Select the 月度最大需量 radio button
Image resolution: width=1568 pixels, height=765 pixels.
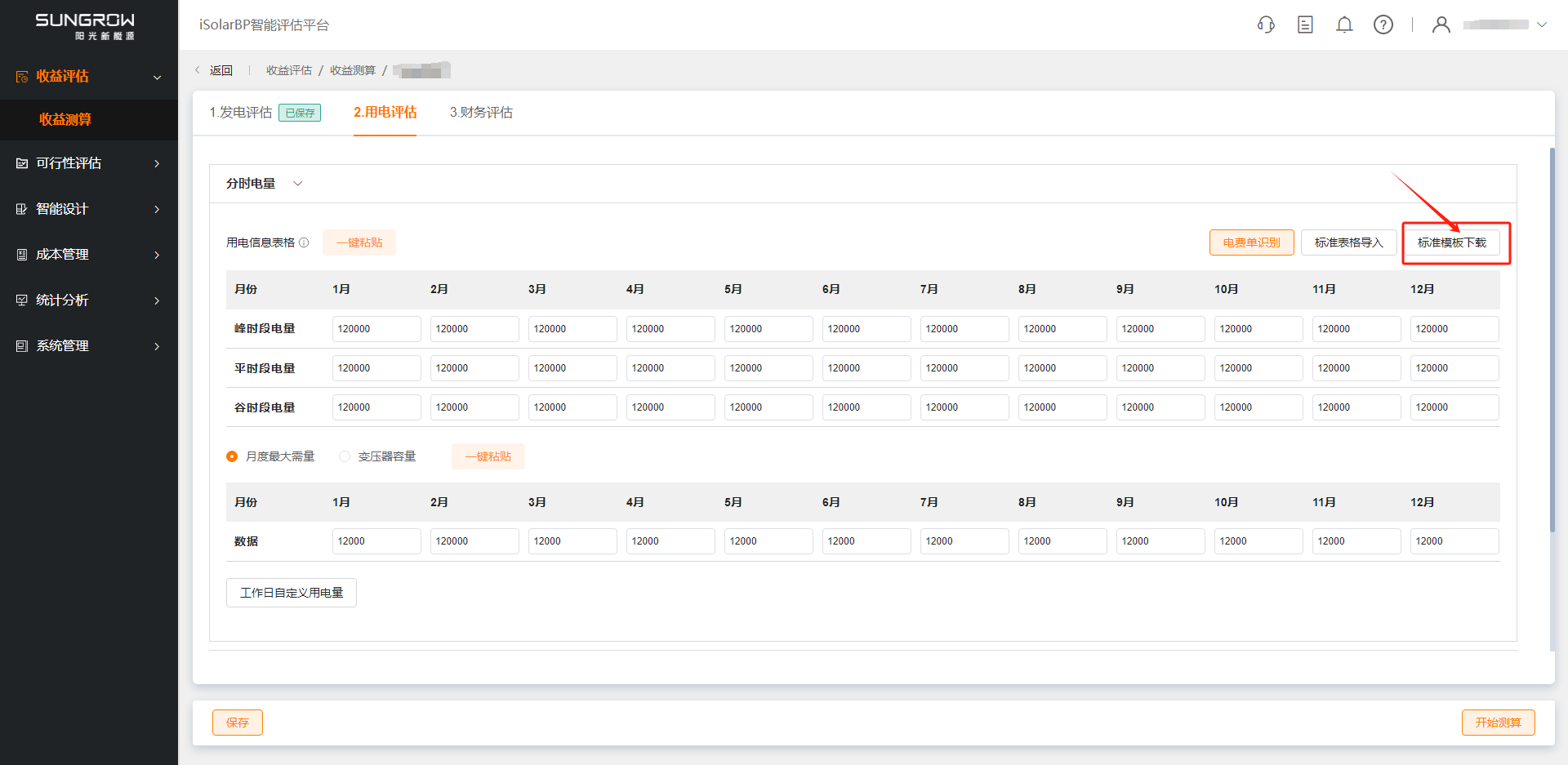pos(232,456)
